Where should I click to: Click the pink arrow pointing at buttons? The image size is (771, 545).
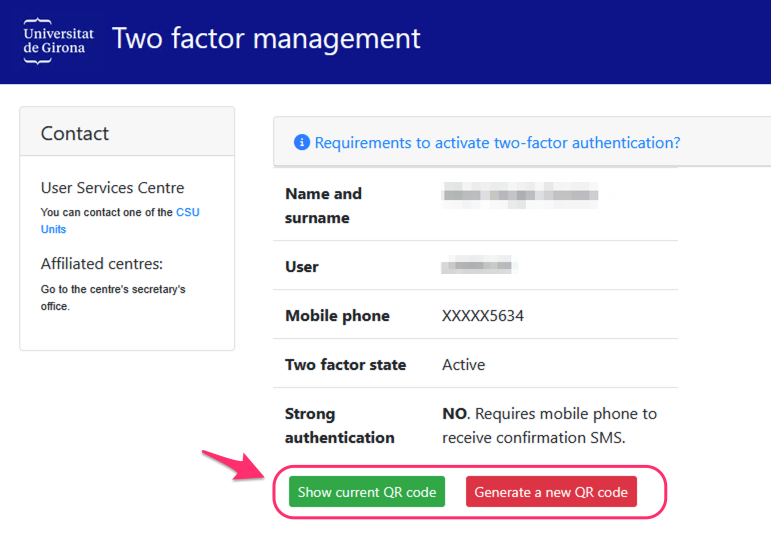[231, 467]
